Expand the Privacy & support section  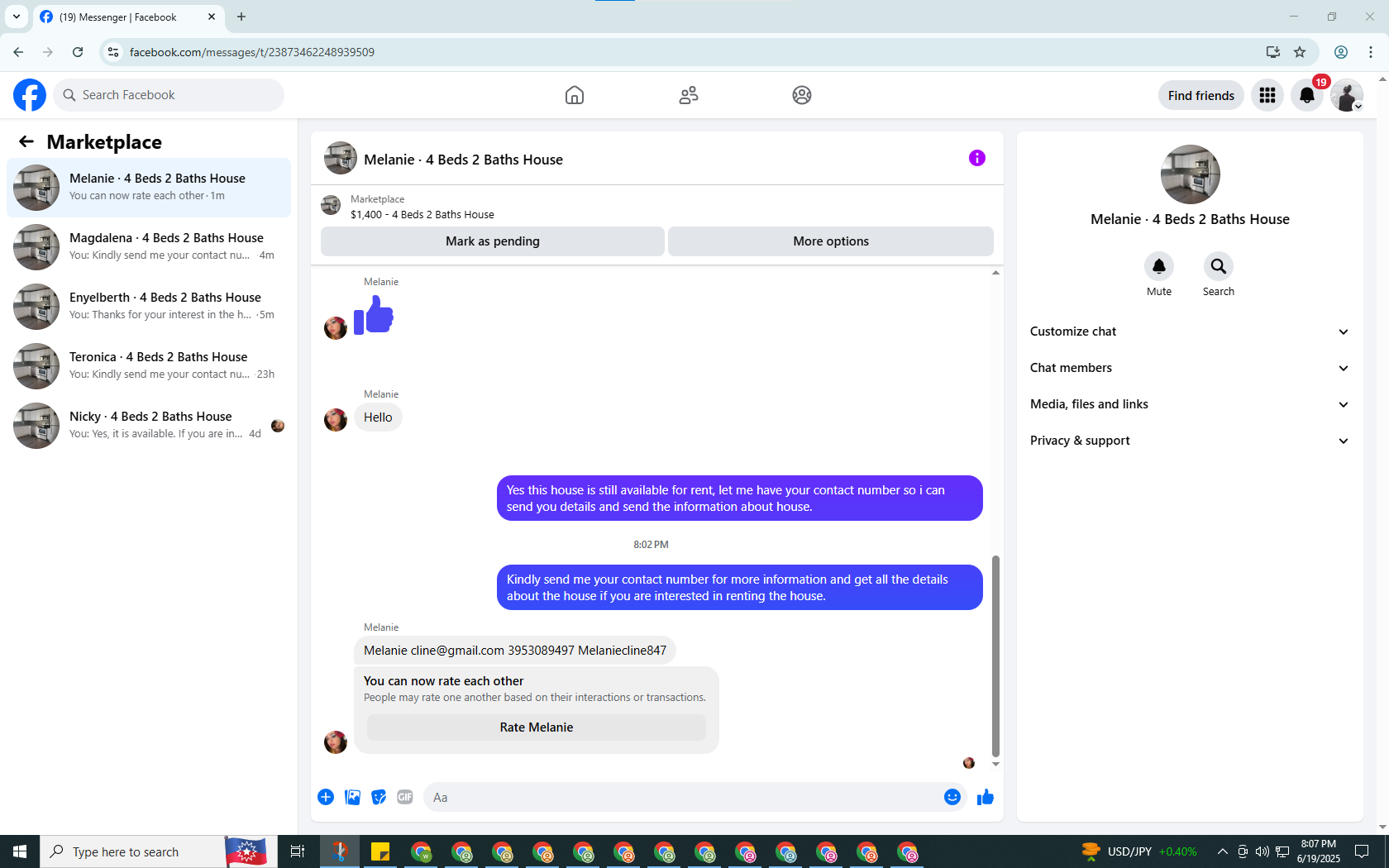(1190, 441)
